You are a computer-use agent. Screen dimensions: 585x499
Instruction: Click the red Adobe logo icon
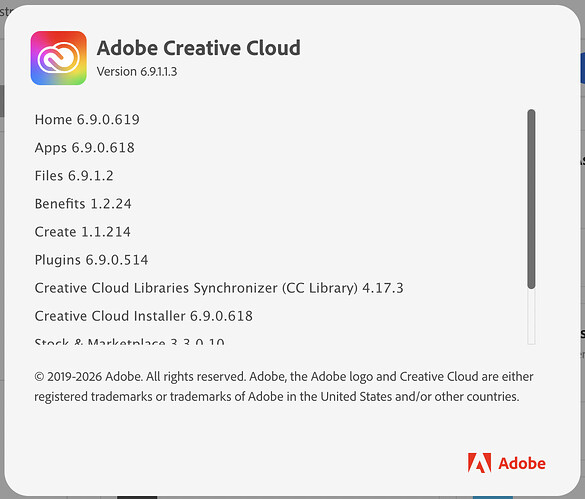pyautogui.click(x=479, y=463)
